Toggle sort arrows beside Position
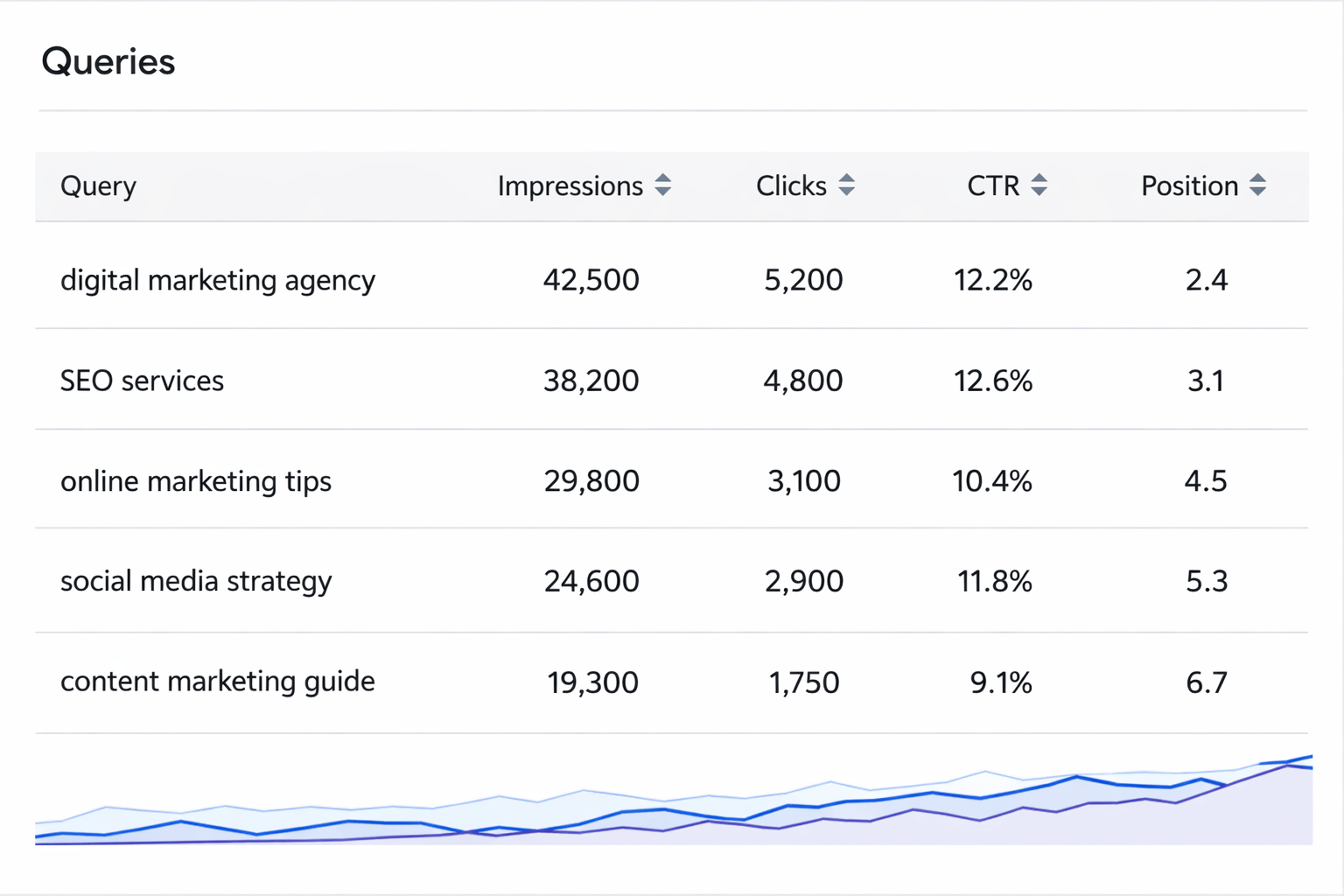The height and width of the screenshot is (896, 1344). pyautogui.click(x=1257, y=185)
